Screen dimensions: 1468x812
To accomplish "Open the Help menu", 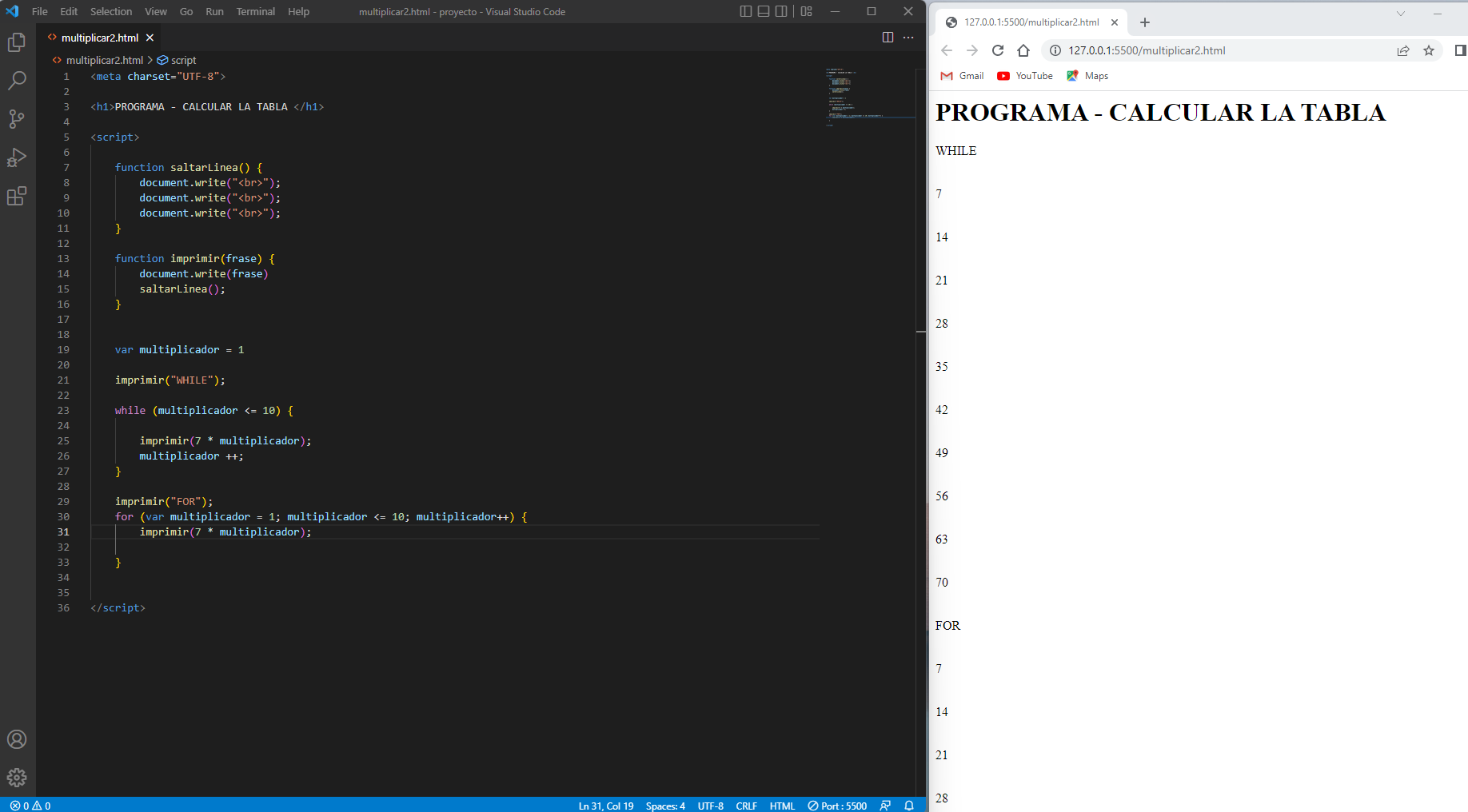I will (x=298, y=11).
